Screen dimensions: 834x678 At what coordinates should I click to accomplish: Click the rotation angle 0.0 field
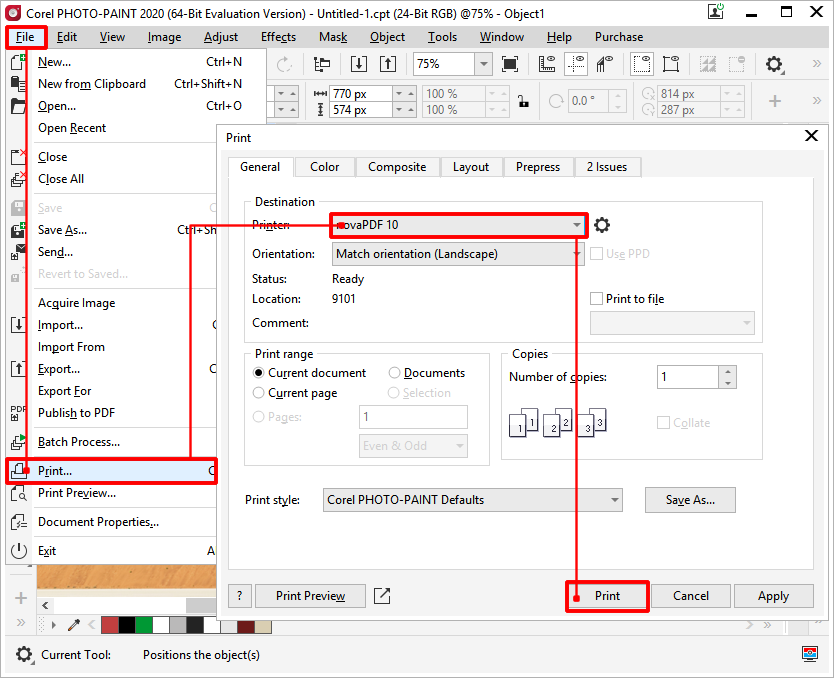click(589, 101)
